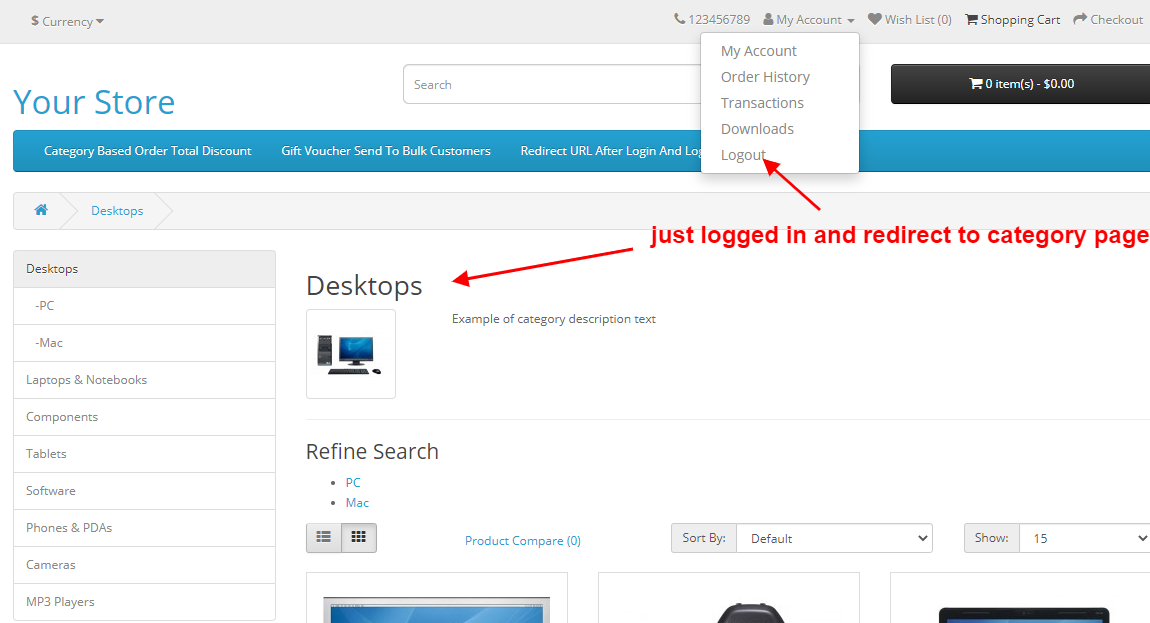Click the phone icon beside 123456789

click(x=679, y=19)
